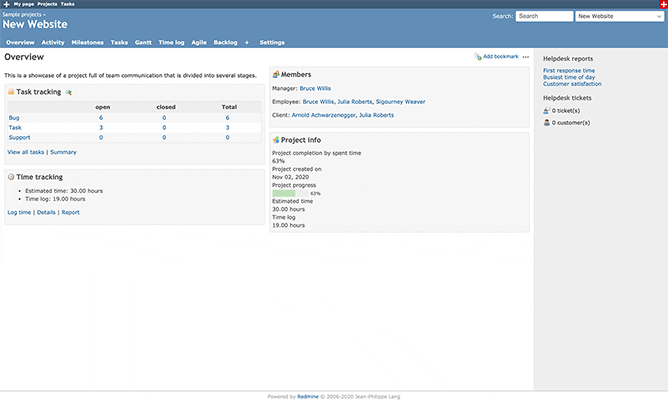This screenshot has height=401, width=668.
Task: Click the Members group icon
Action: (x=276, y=75)
